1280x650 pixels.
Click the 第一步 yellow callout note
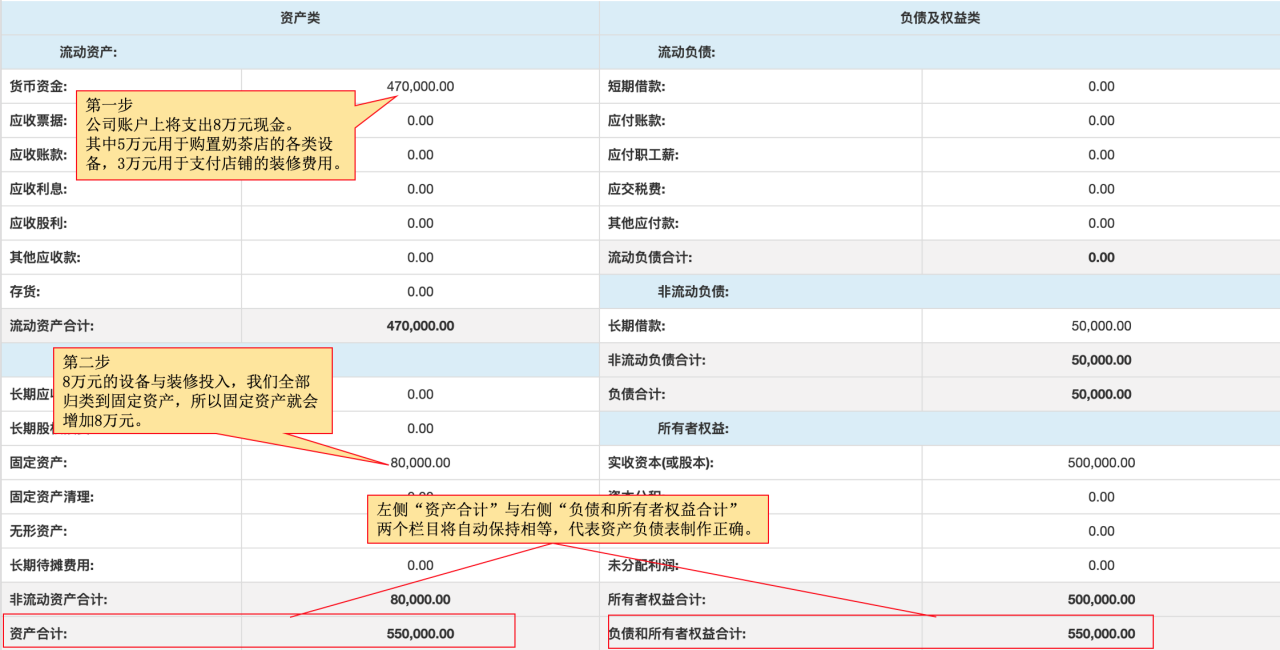click(x=216, y=135)
